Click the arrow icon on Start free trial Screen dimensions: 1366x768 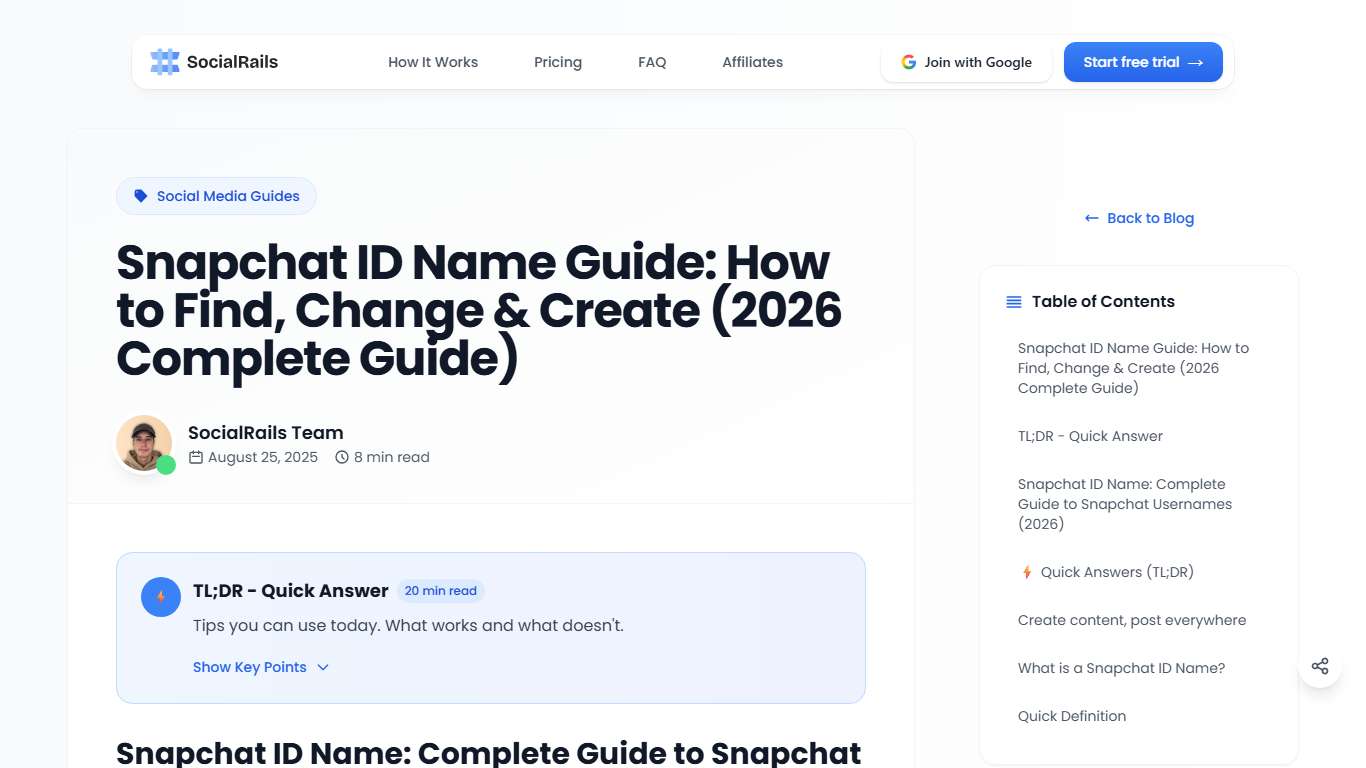point(1196,61)
